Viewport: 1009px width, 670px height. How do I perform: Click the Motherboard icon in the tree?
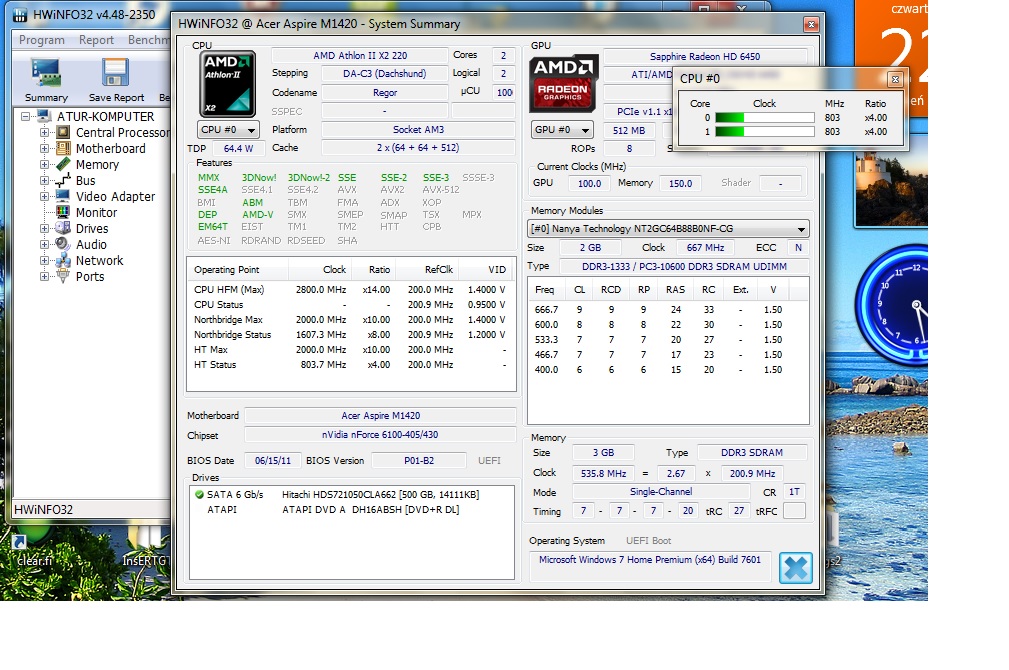pos(63,149)
